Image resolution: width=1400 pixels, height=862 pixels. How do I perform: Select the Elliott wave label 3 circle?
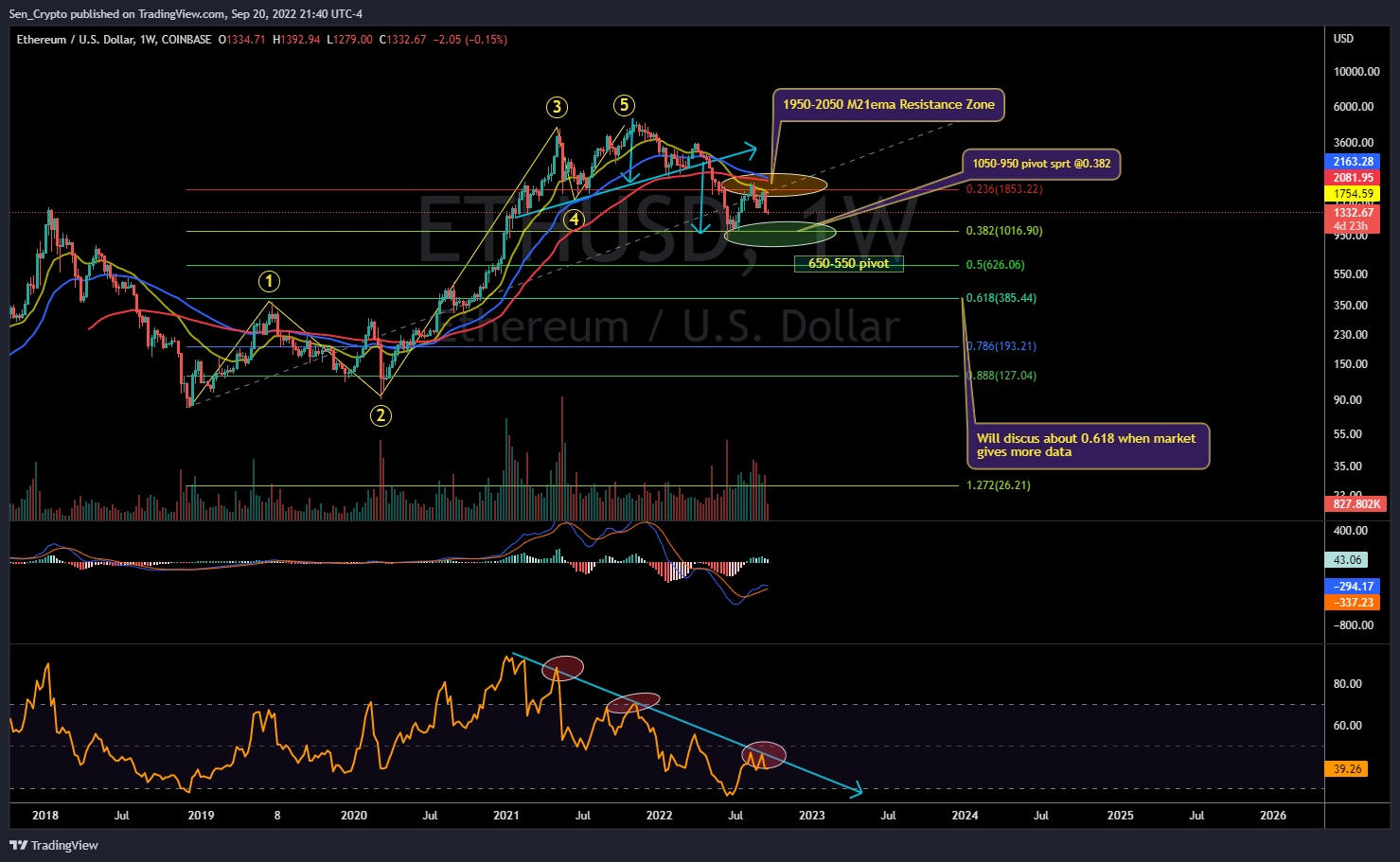556,107
